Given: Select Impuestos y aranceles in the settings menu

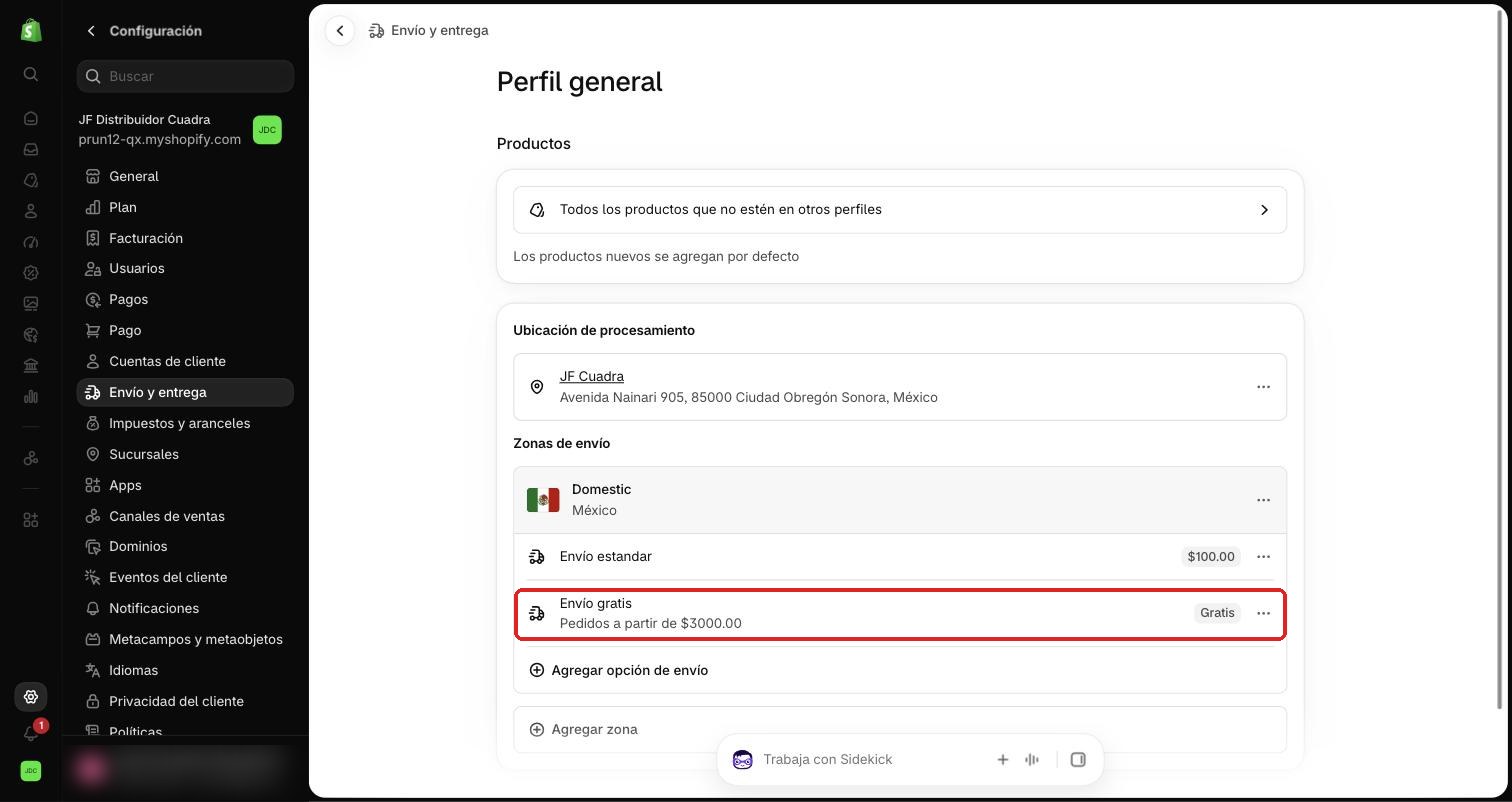Looking at the screenshot, I should point(185,424).
